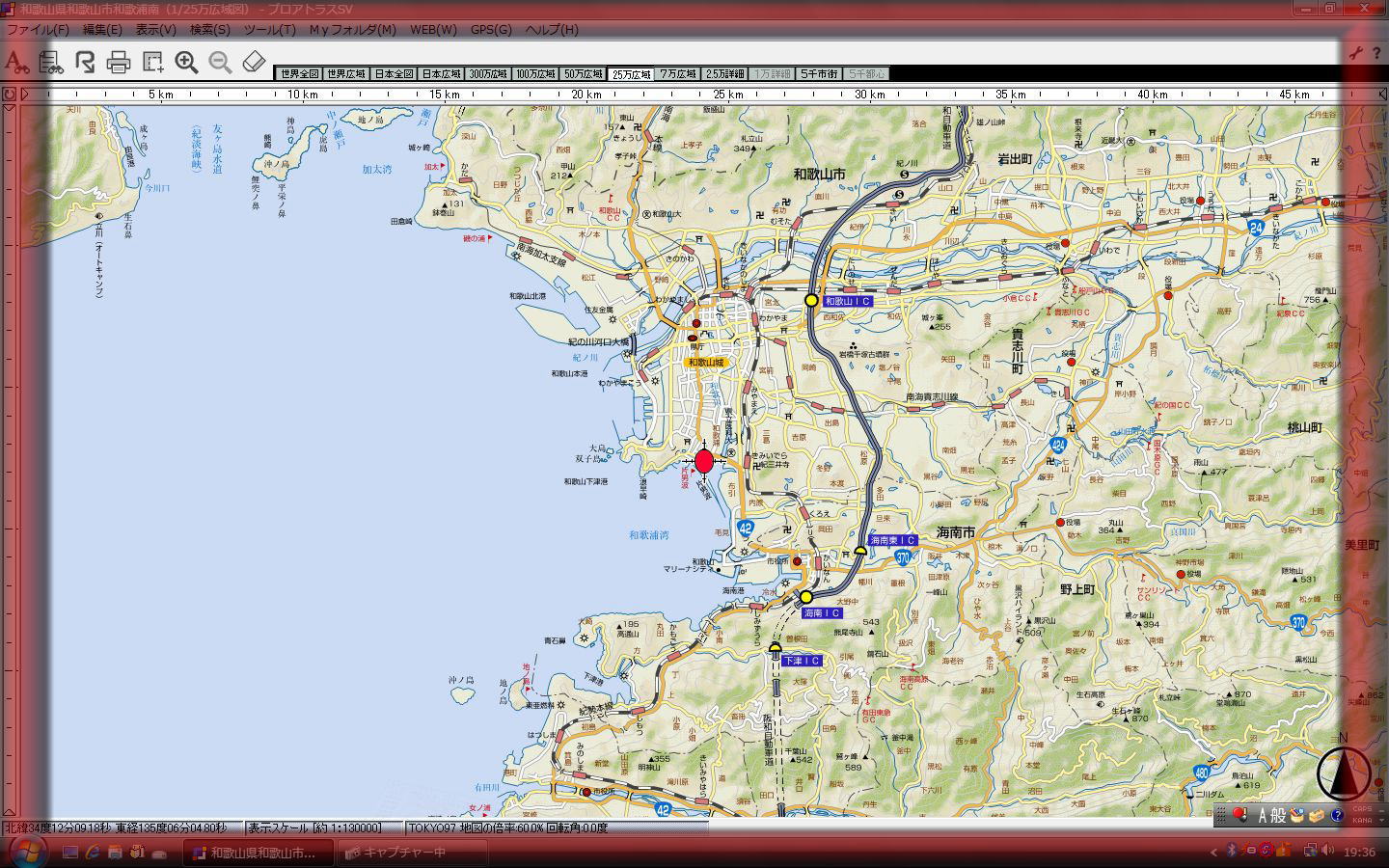
Task: Click the route/return arrow toolbar icon
Action: pyautogui.click(x=85, y=63)
